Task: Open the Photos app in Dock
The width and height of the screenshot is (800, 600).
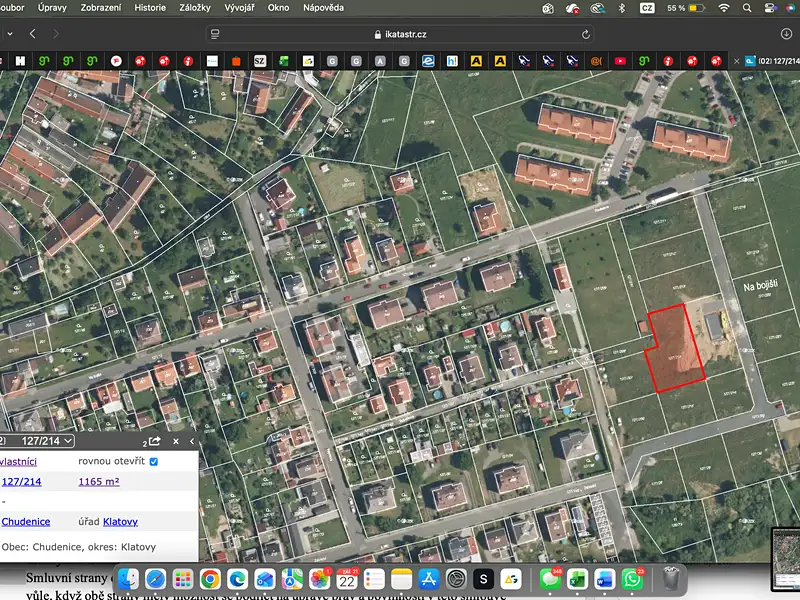Action: point(319,579)
